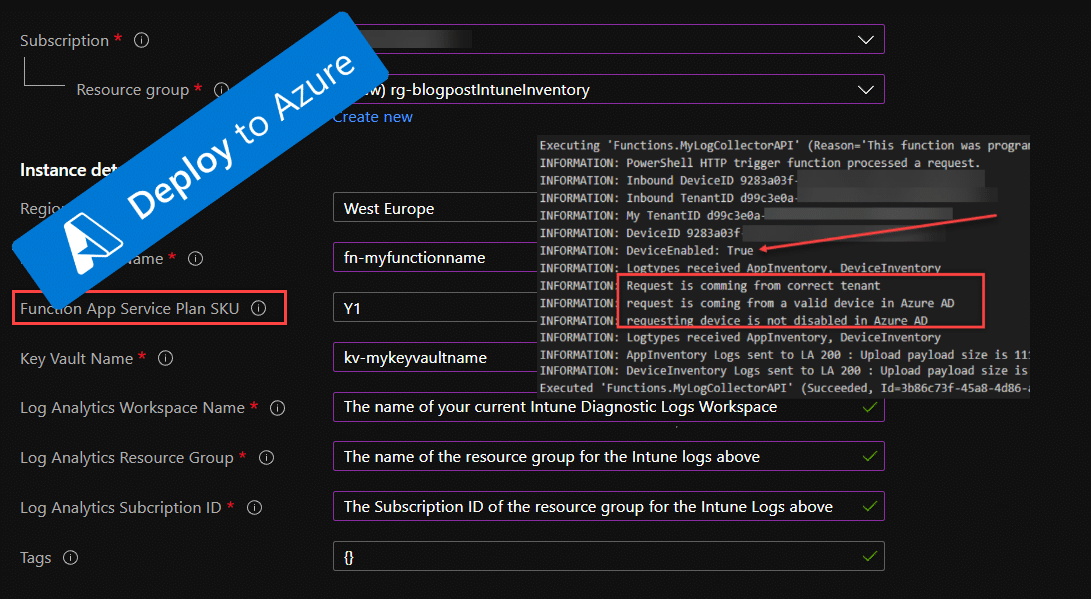Expand the rg-blogpostIntuneInventory selection chevron
The height and width of the screenshot is (600, 1091).
pyautogui.click(x=864, y=89)
